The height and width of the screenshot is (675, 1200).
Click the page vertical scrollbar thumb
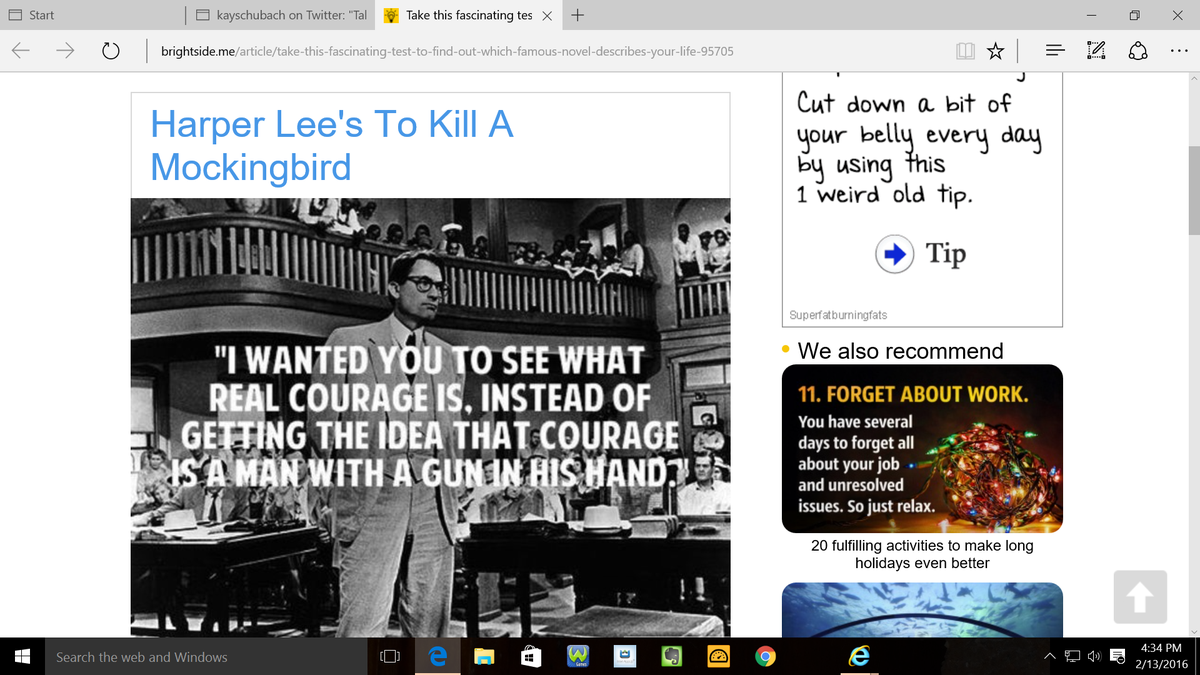[1194, 190]
